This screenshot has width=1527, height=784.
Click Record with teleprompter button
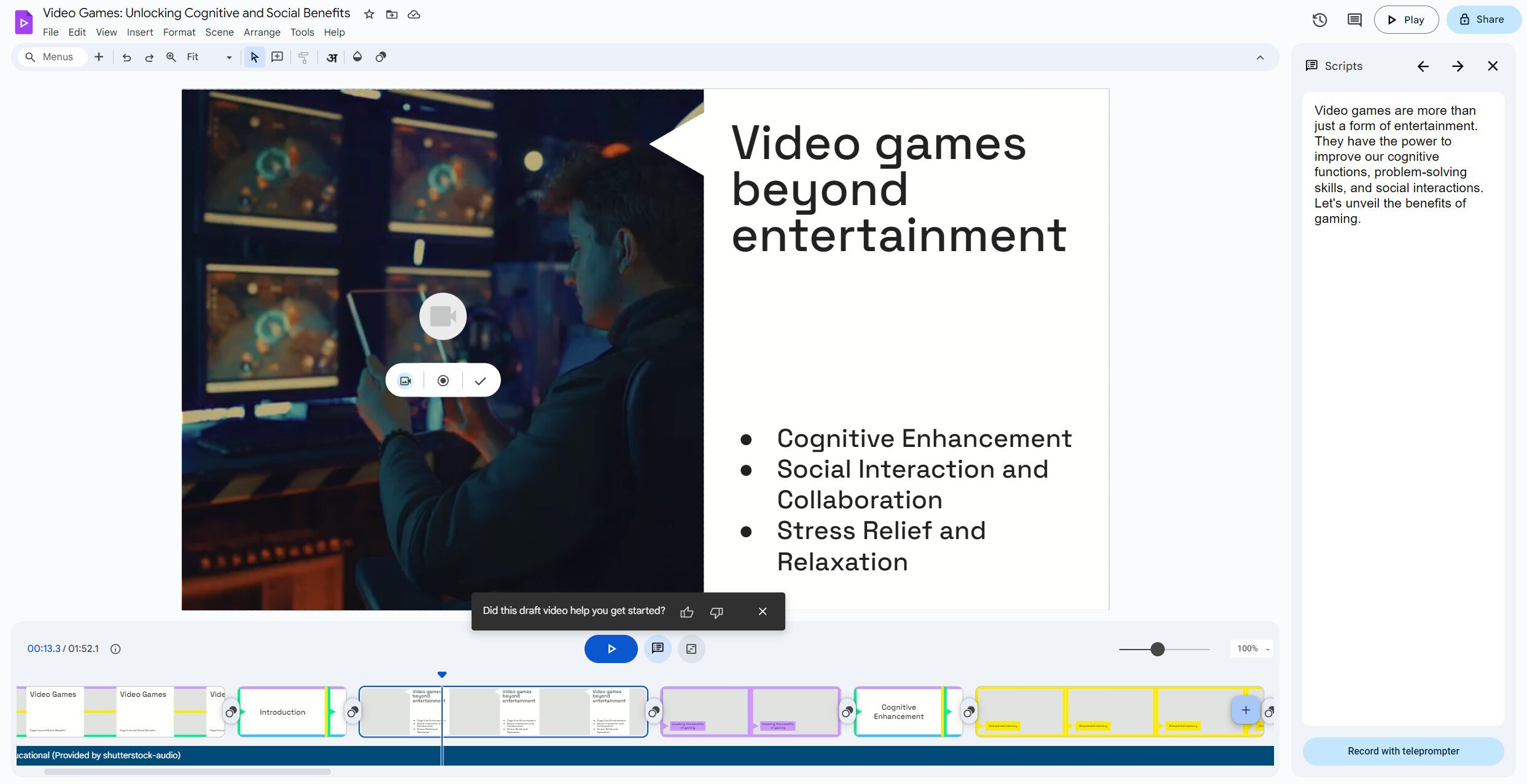click(x=1403, y=751)
